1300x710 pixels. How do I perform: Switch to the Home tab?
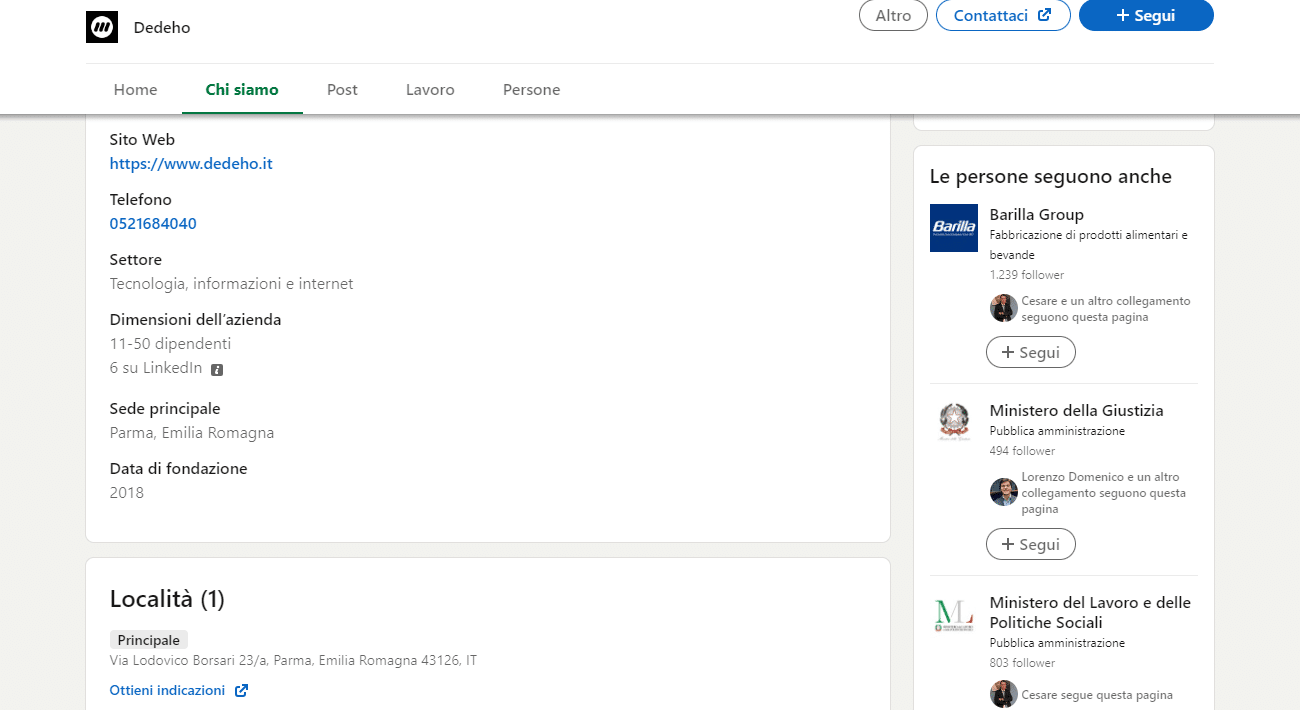click(135, 90)
